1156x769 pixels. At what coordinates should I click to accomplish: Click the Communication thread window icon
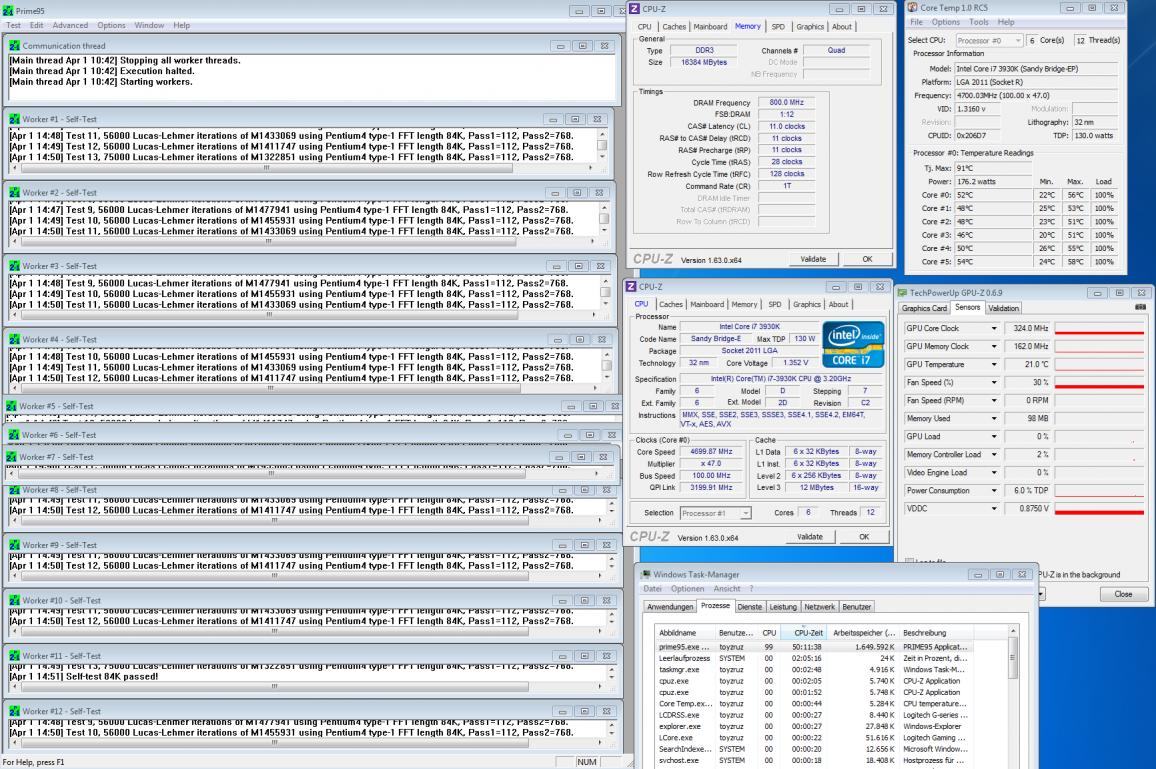tap(14, 46)
